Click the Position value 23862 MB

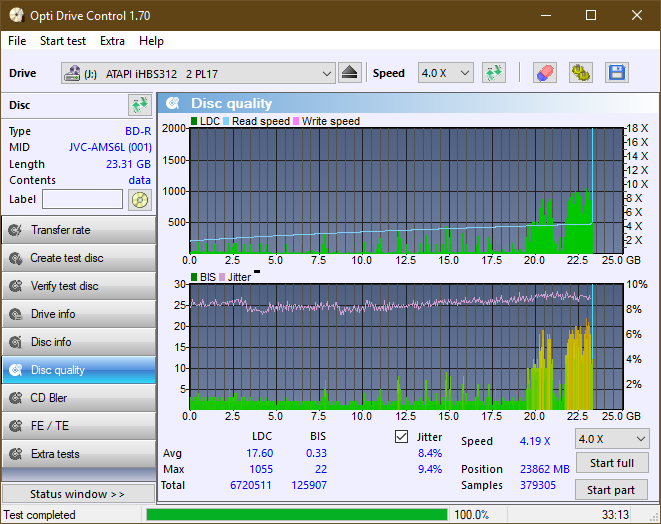545,469
